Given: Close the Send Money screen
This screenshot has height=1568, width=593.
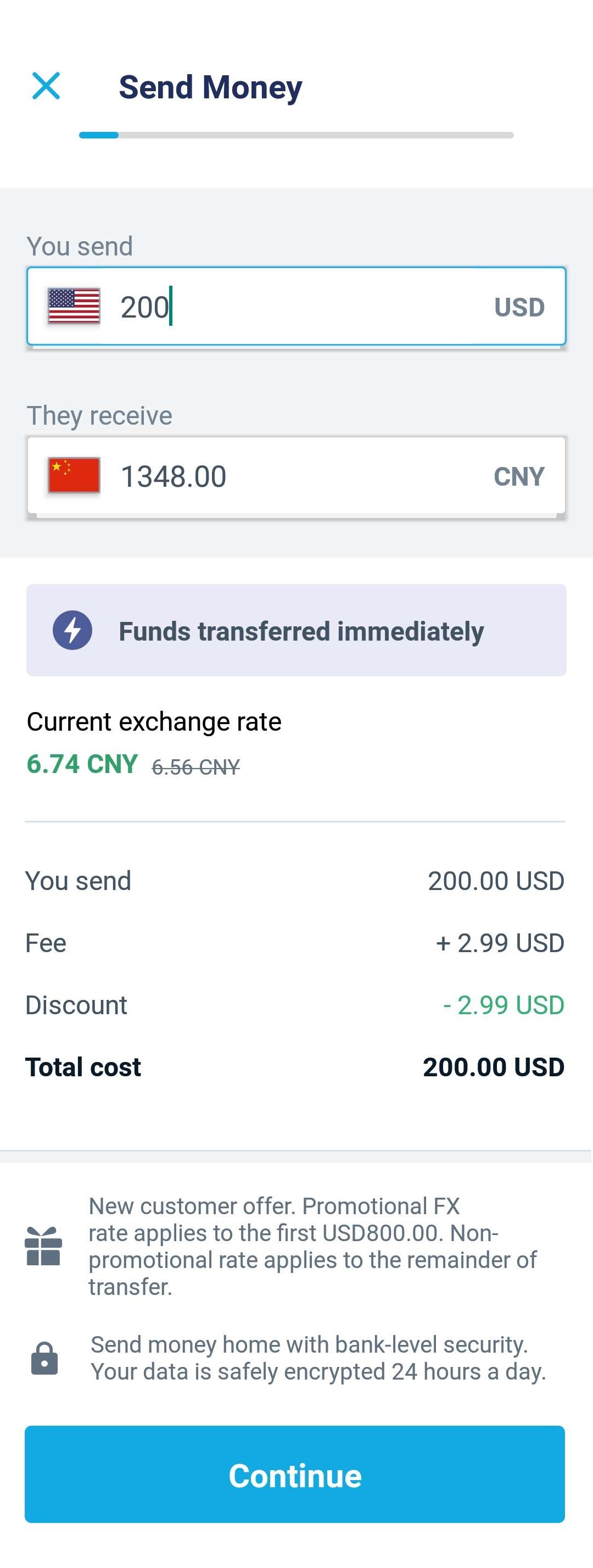Looking at the screenshot, I should (x=46, y=86).
